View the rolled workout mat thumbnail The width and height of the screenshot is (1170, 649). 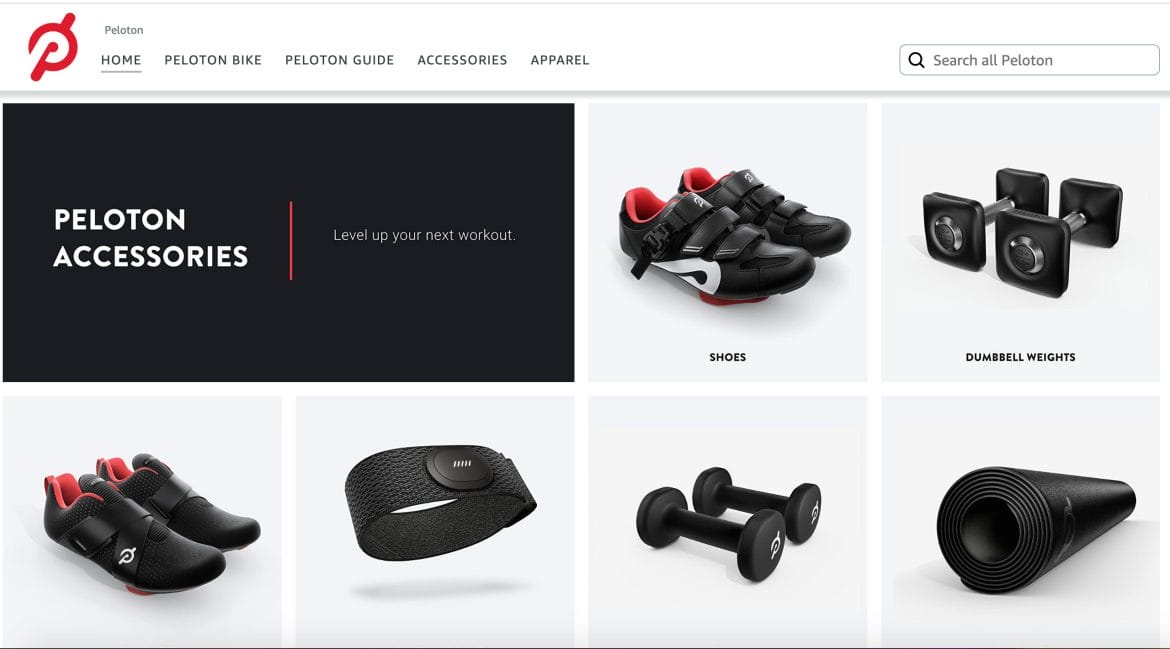tap(1020, 521)
